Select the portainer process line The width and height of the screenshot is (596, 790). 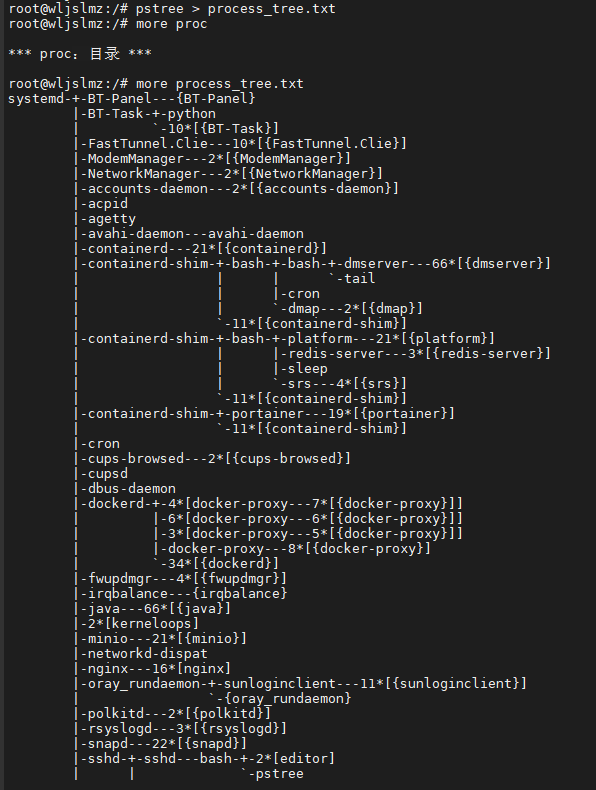tap(343, 414)
